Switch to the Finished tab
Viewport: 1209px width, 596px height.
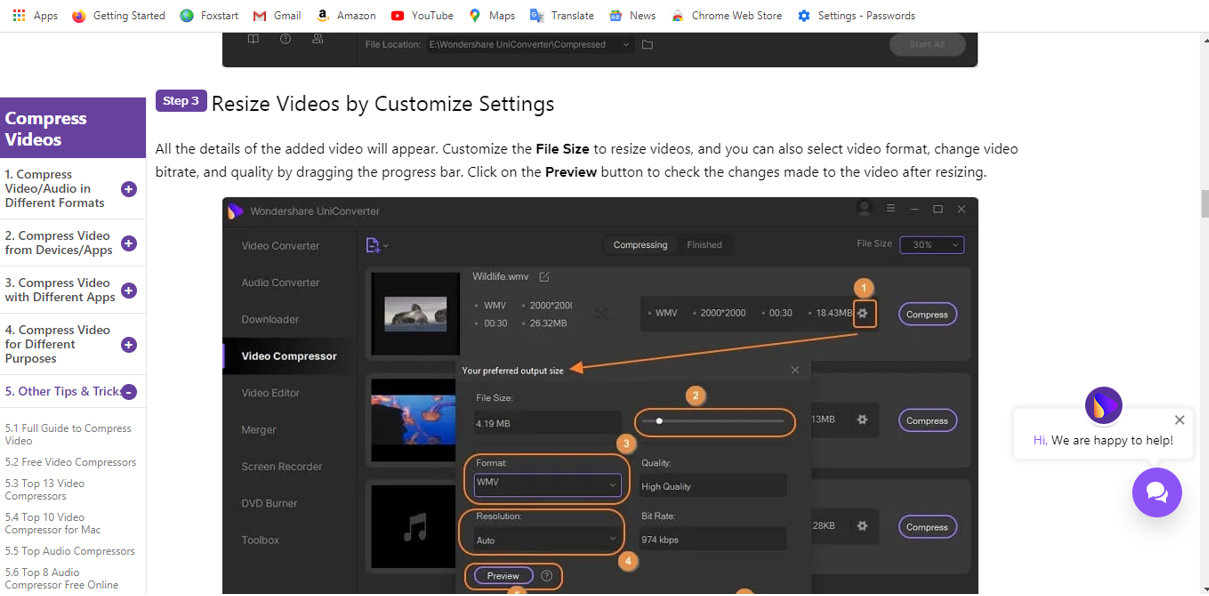click(704, 245)
